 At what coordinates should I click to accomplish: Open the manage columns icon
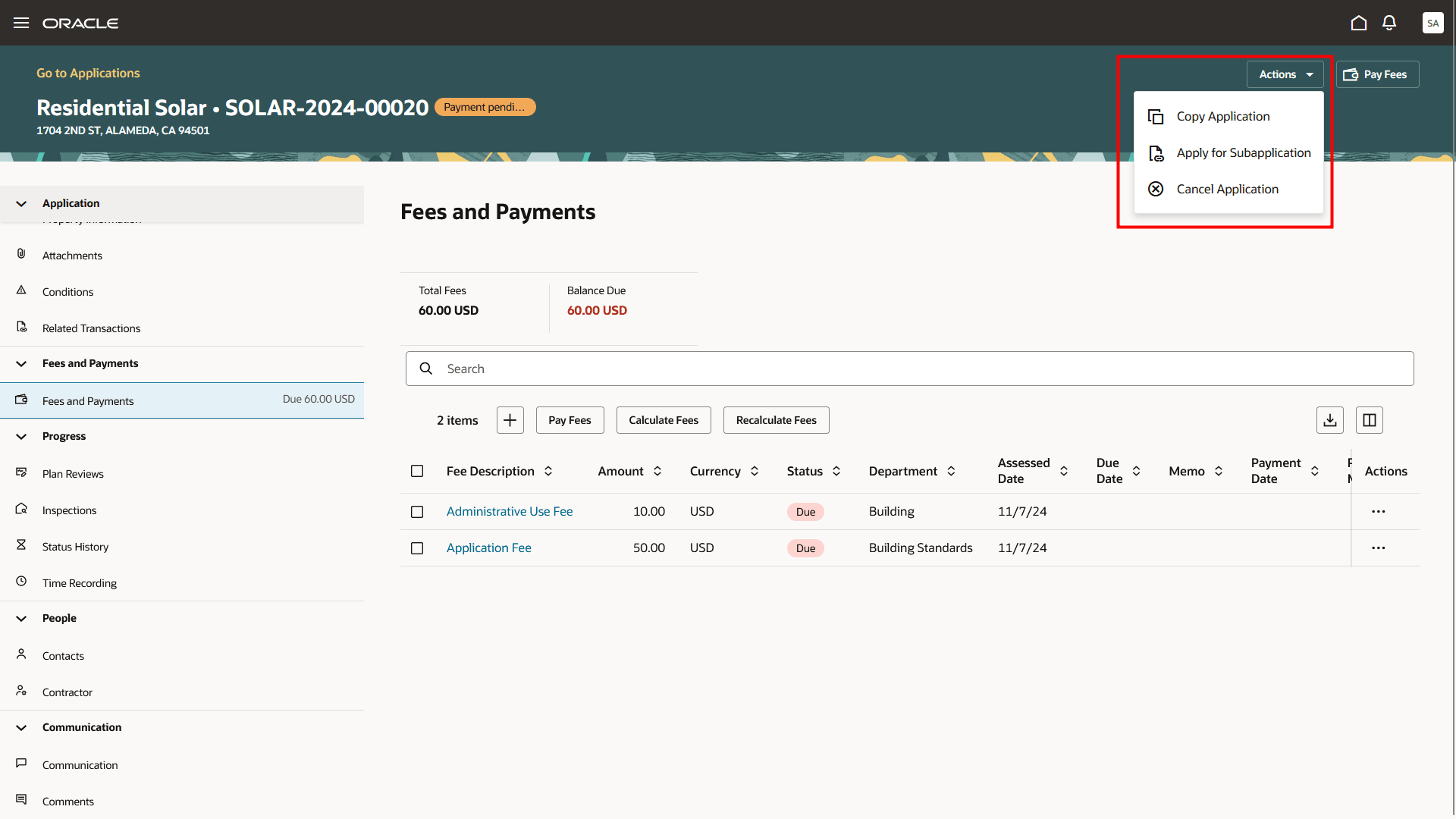[1369, 419]
